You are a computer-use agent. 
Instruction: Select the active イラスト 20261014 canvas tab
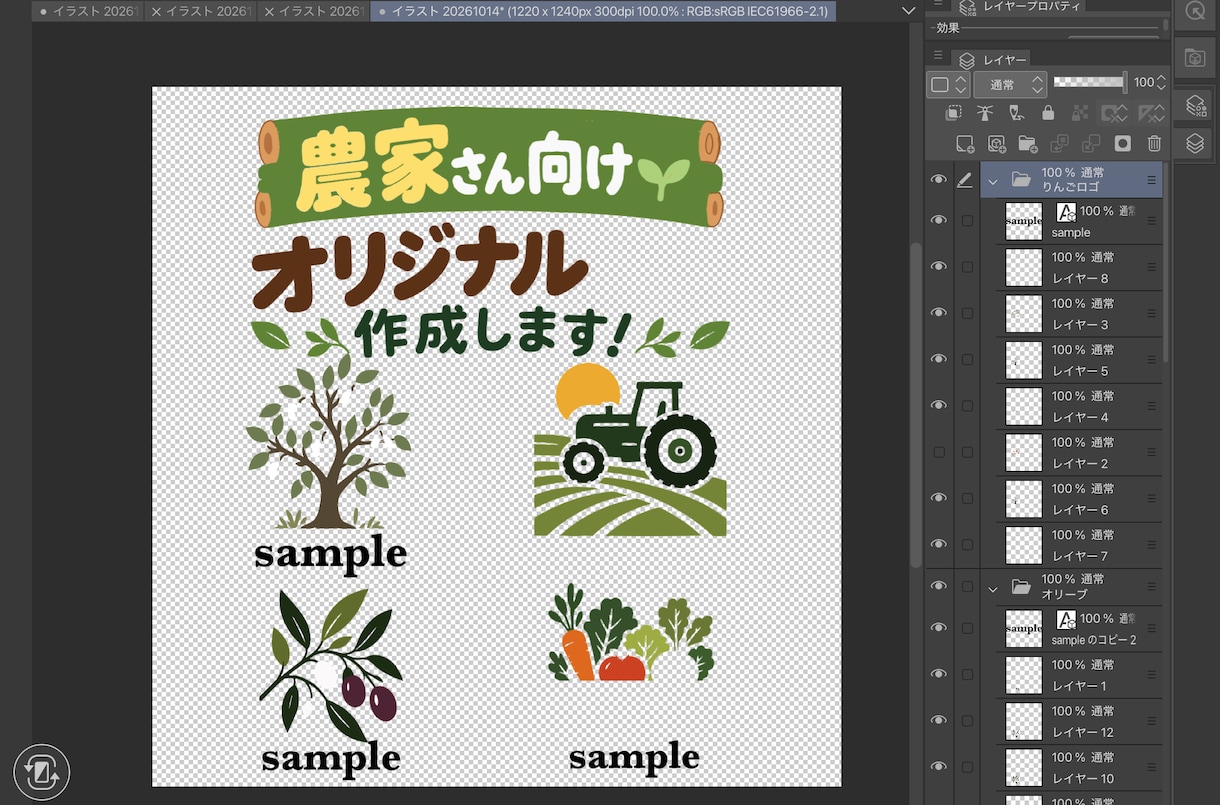pyautogui.click(x=603, y=11)
